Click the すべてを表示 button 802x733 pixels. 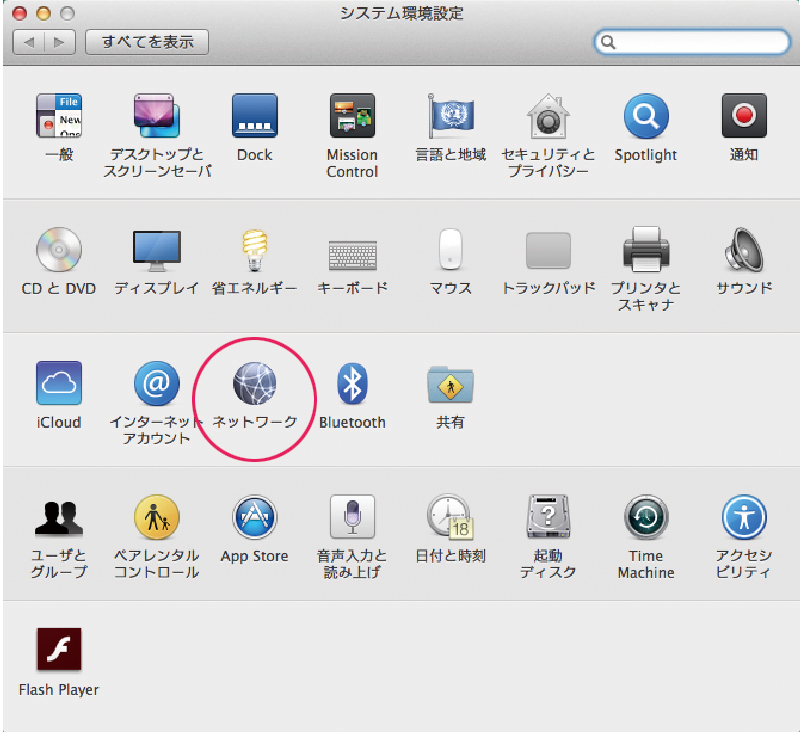[147, 41]
